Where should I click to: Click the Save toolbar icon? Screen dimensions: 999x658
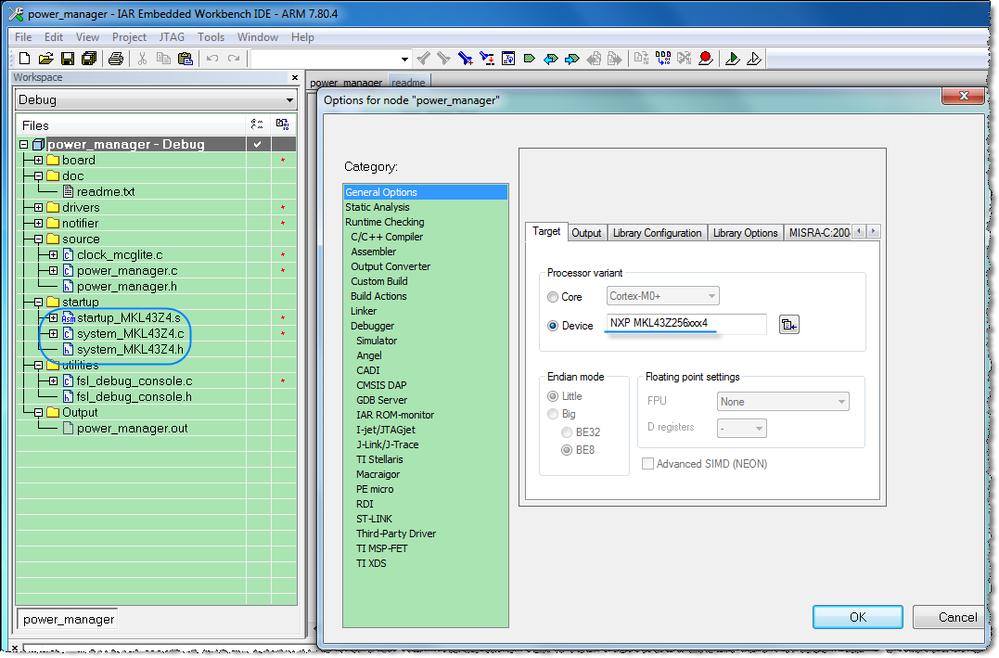67,59
